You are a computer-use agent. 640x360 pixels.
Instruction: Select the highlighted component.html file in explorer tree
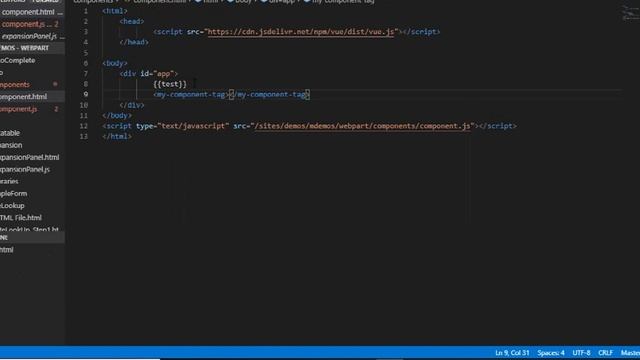tap(32, 97)
